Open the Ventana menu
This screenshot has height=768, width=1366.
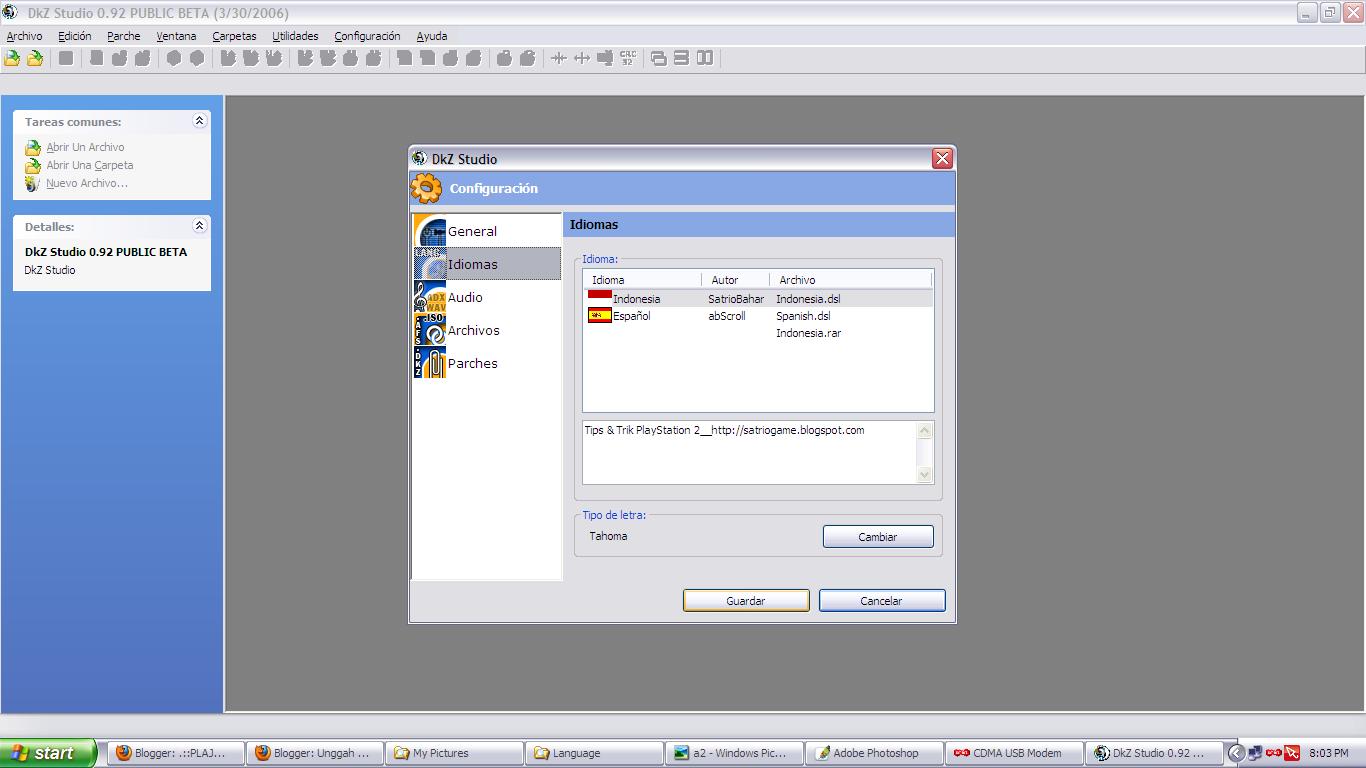(176, 36)
